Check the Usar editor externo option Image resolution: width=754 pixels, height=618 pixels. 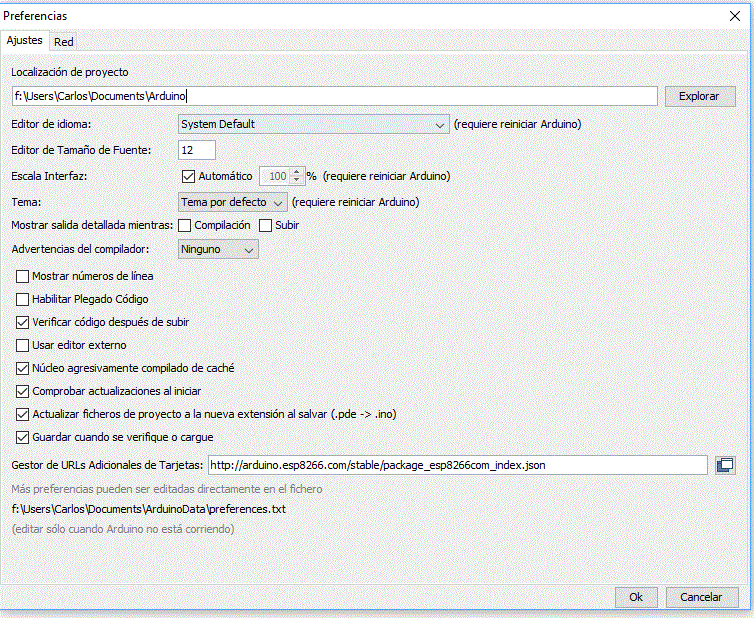(x=23, y=345)
